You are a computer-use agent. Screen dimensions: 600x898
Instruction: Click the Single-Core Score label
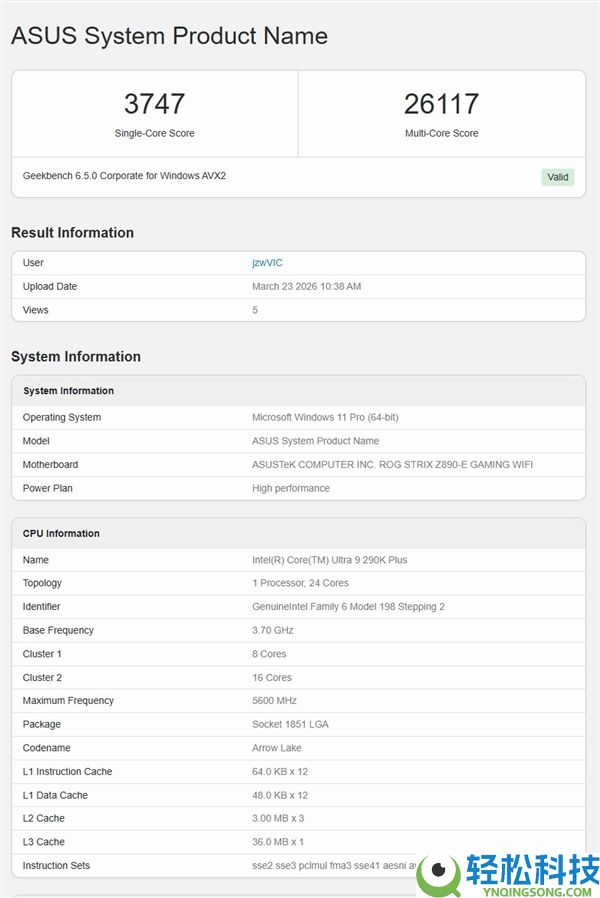pyautogui.click(x=155, y=133)
